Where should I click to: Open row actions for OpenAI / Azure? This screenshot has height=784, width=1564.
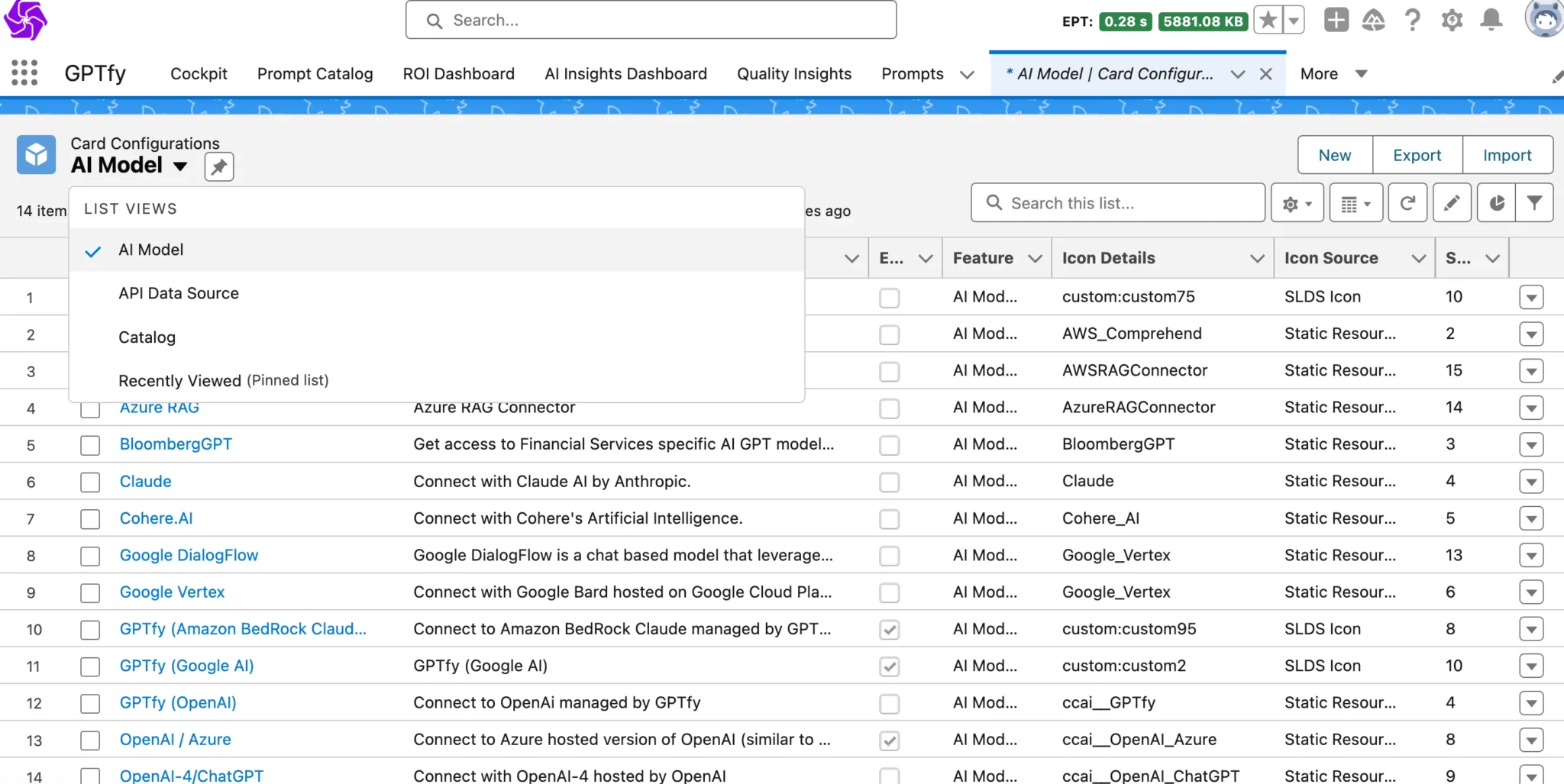(1531, 740)
